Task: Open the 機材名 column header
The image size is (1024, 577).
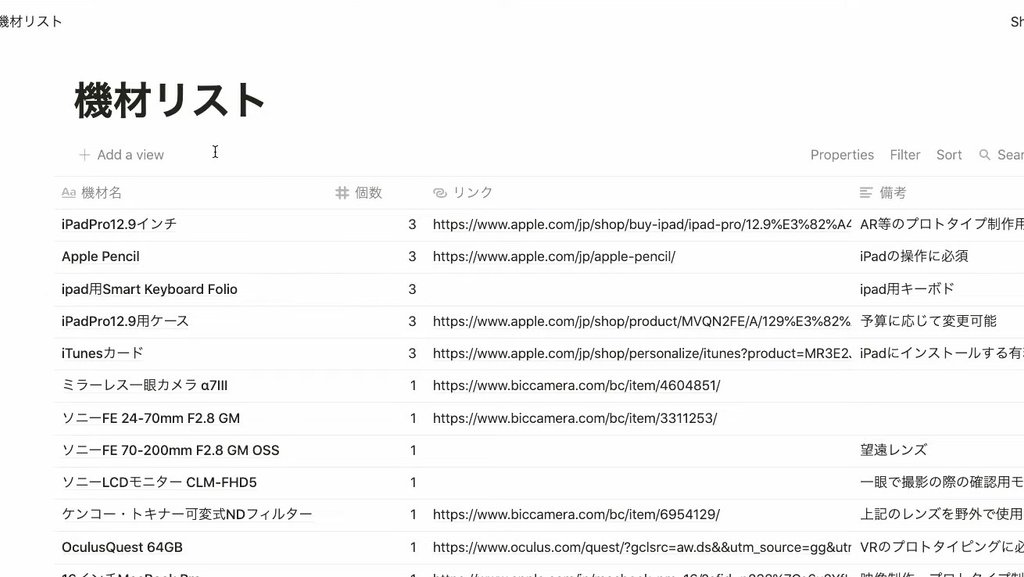Action: coord(192,193)
